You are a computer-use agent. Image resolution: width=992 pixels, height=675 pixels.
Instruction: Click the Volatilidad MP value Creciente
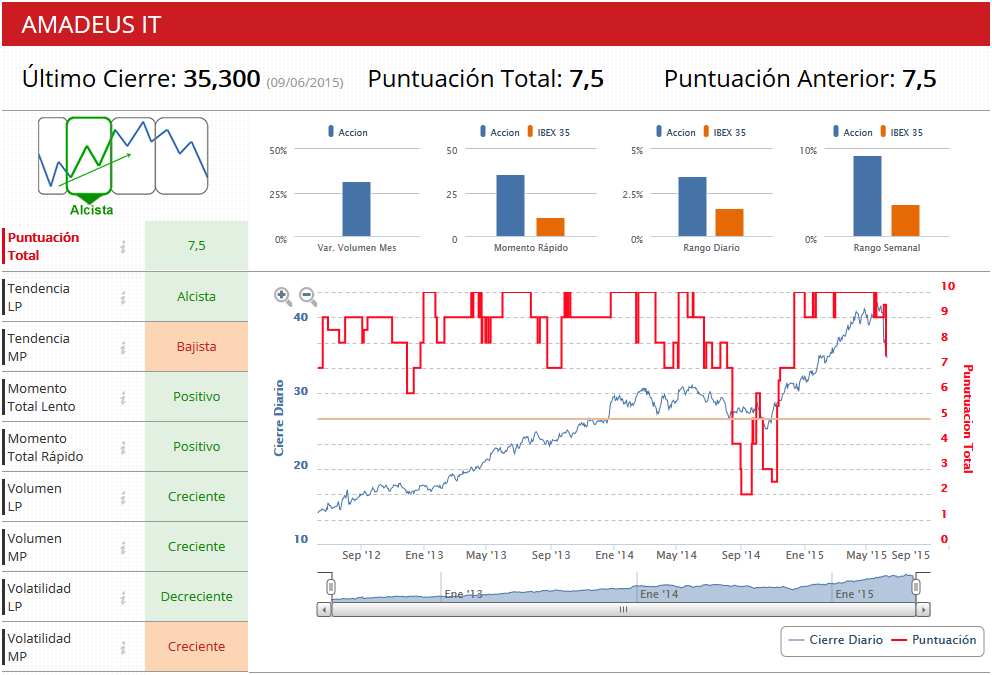[x=197, y=646]
